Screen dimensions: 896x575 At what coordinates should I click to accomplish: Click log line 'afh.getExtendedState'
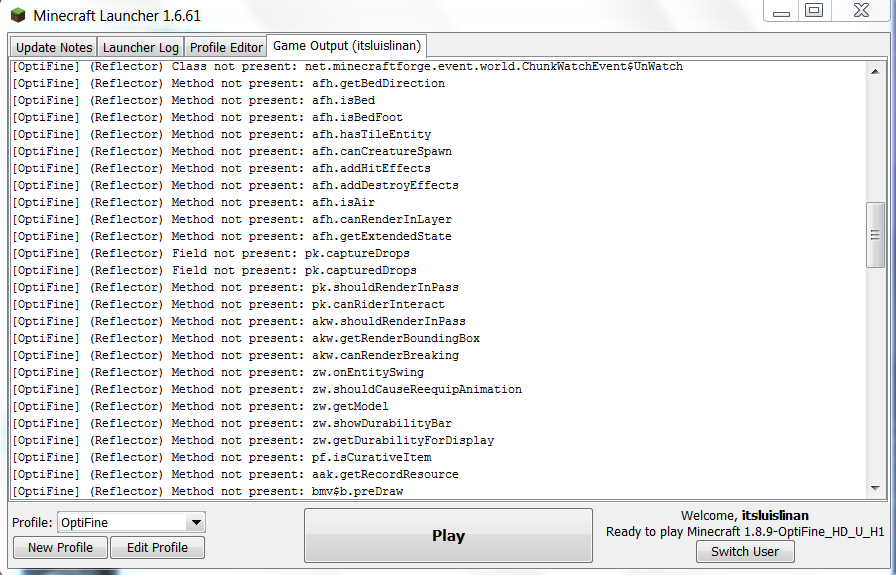(x=232, y=237)
